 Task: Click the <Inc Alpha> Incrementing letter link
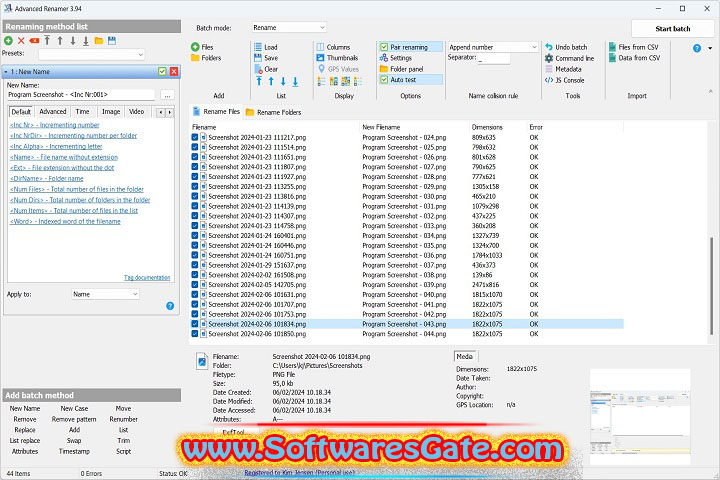pyautogui.click(x=56, y=147)
